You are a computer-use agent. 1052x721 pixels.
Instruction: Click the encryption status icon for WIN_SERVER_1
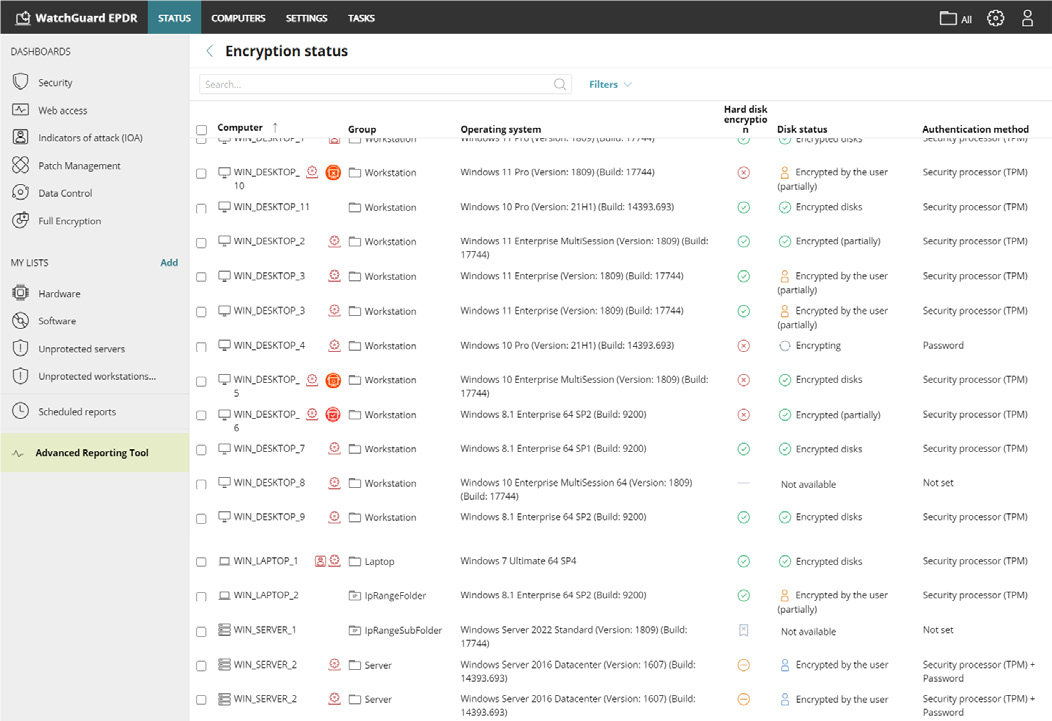click(x=743, y=630)
